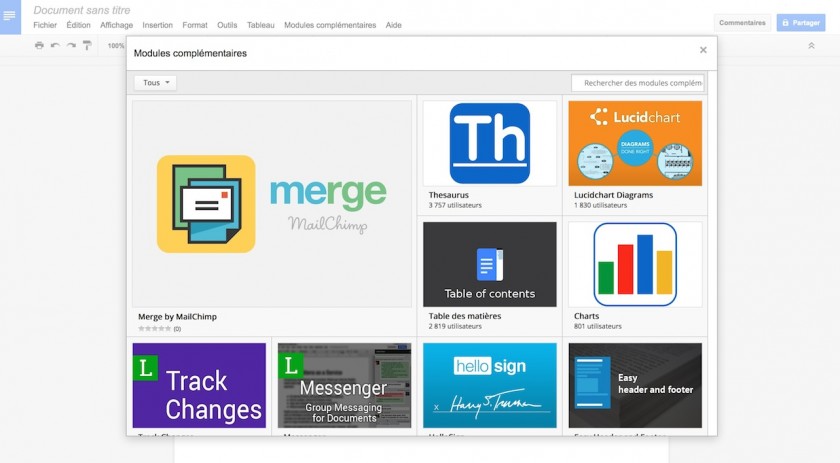This screenshot has width=840, height=463.
Task: Open the Édition menu
Action: tap(78, 25)
